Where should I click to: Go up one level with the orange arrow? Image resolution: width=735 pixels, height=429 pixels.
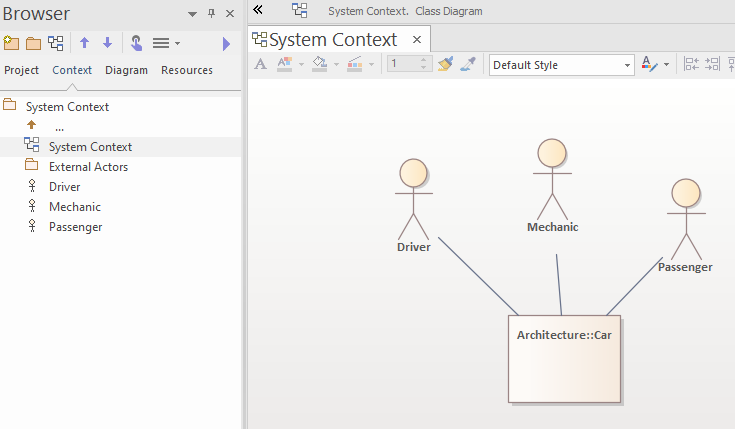point(31,125)
